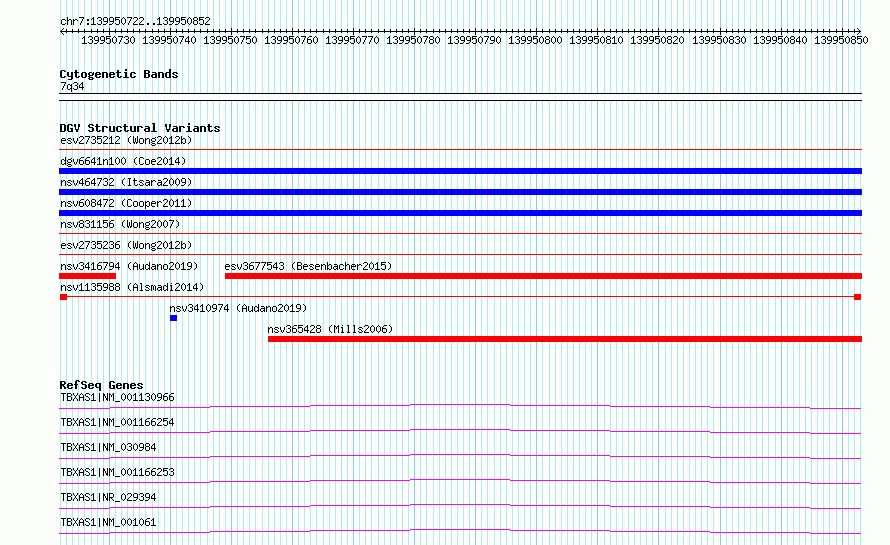
Task: Click the right red end block of nsv1135988
Action: click(858, 297)
